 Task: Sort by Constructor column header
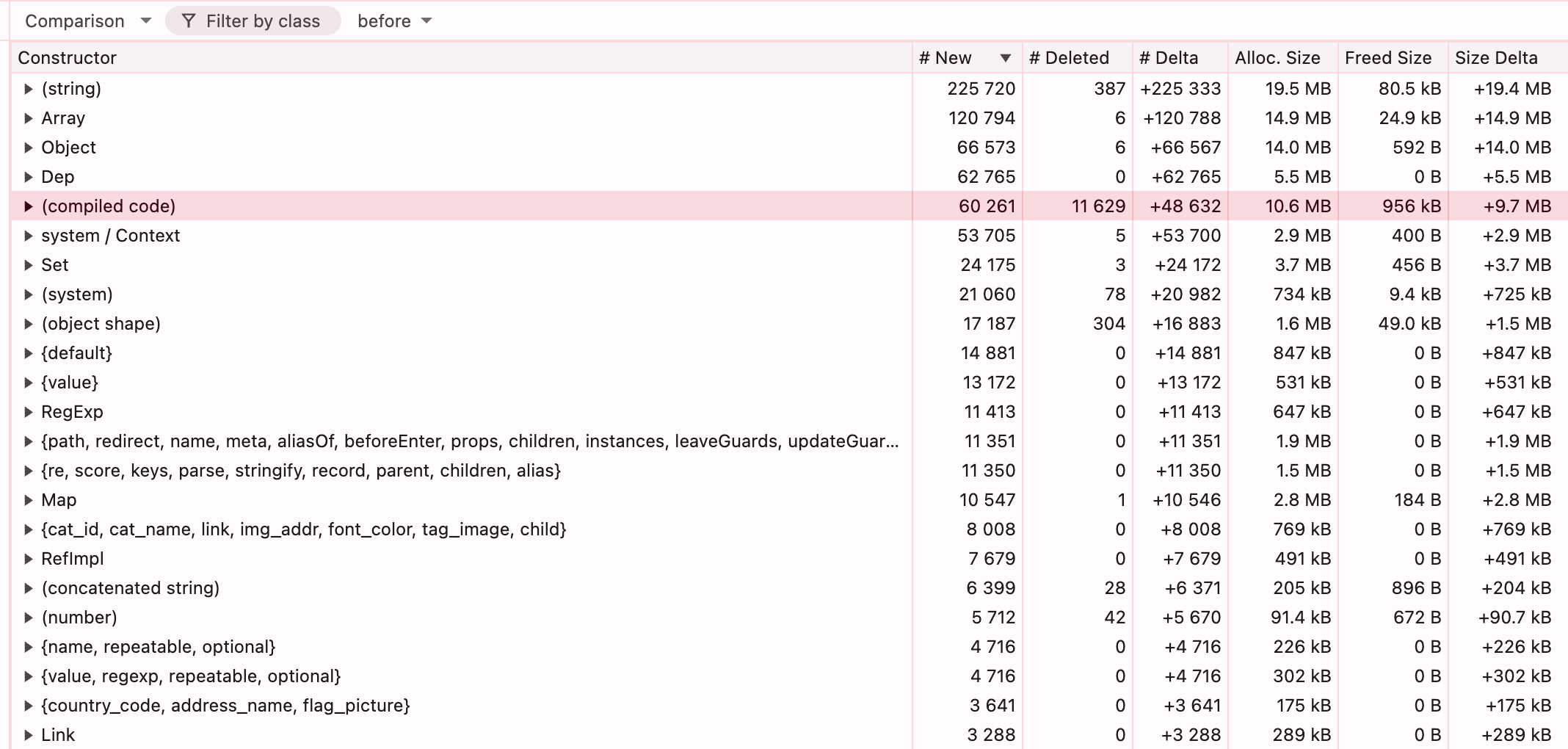click(68, 58)
